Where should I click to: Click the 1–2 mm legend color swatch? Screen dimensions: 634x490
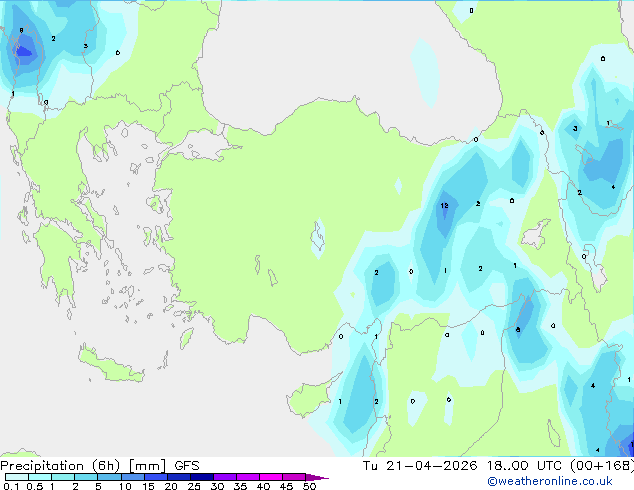tap(63, 477)
